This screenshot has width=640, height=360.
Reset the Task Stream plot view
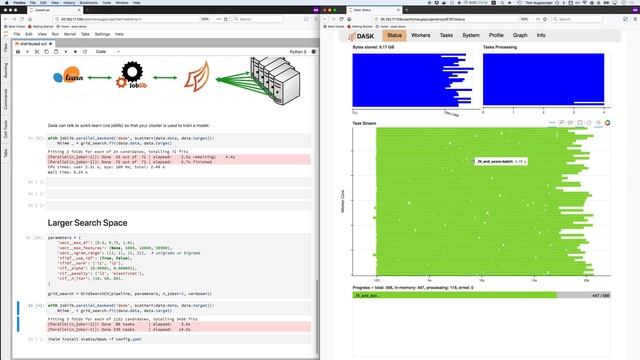(589, 123)
